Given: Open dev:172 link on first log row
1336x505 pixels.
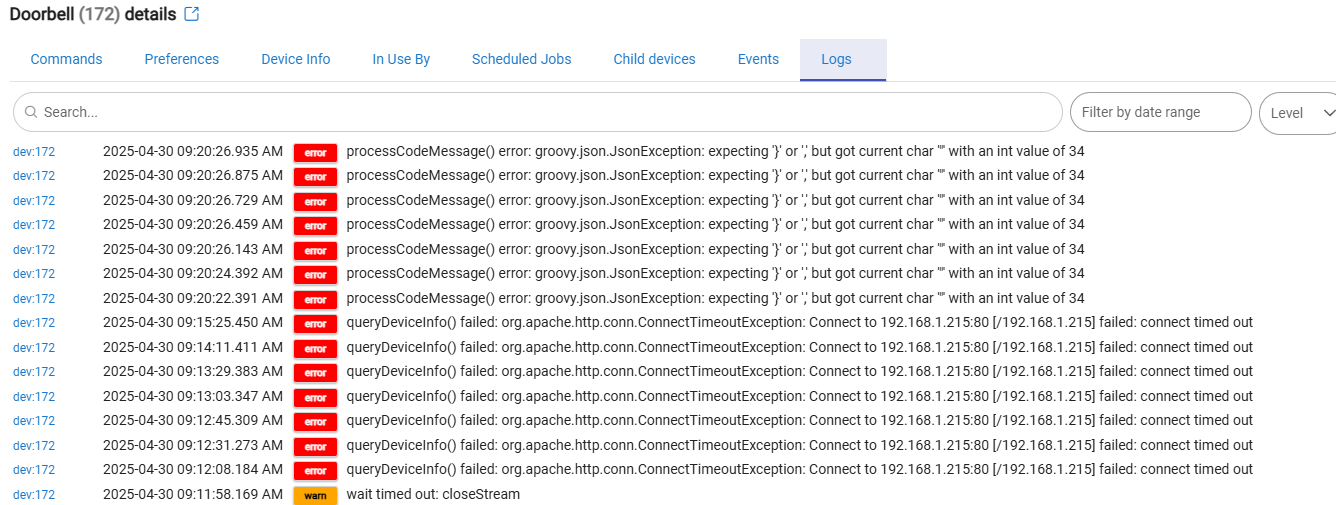Looking at the screenshot, I should tap(34, 152).
